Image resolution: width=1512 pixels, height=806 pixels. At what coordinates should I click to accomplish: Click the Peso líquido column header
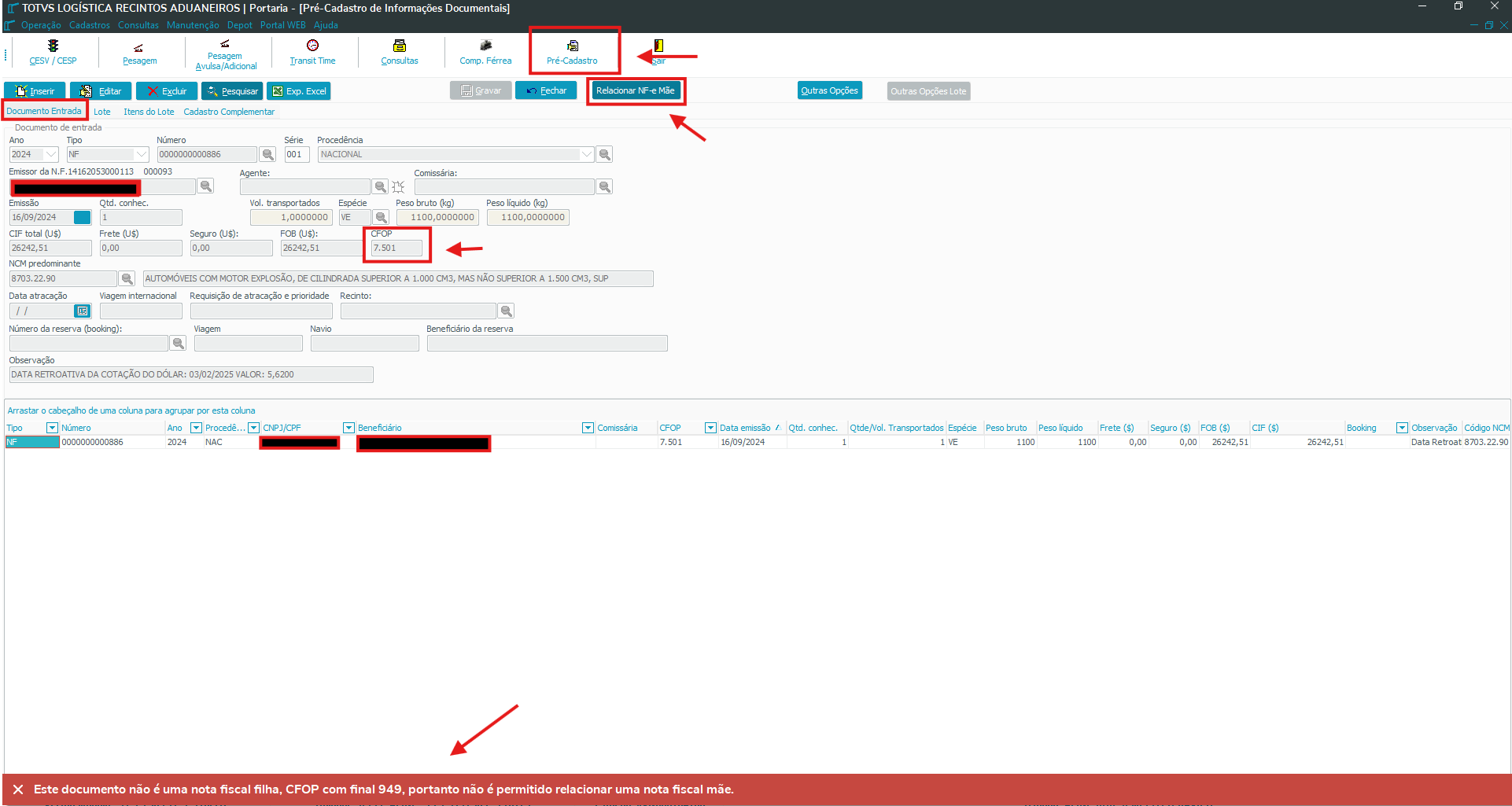[1060, 428]
